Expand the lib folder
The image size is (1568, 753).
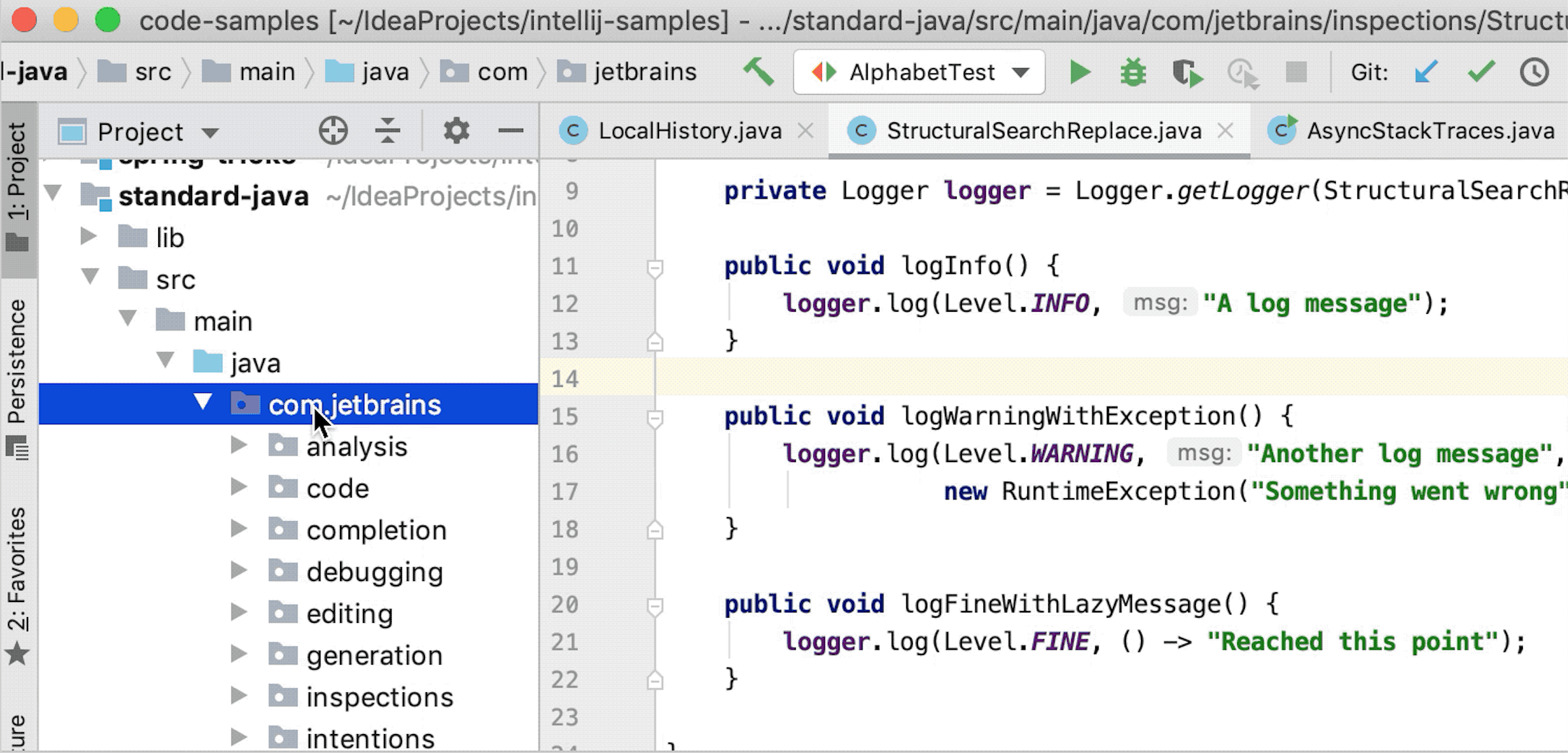click(88, 237)
